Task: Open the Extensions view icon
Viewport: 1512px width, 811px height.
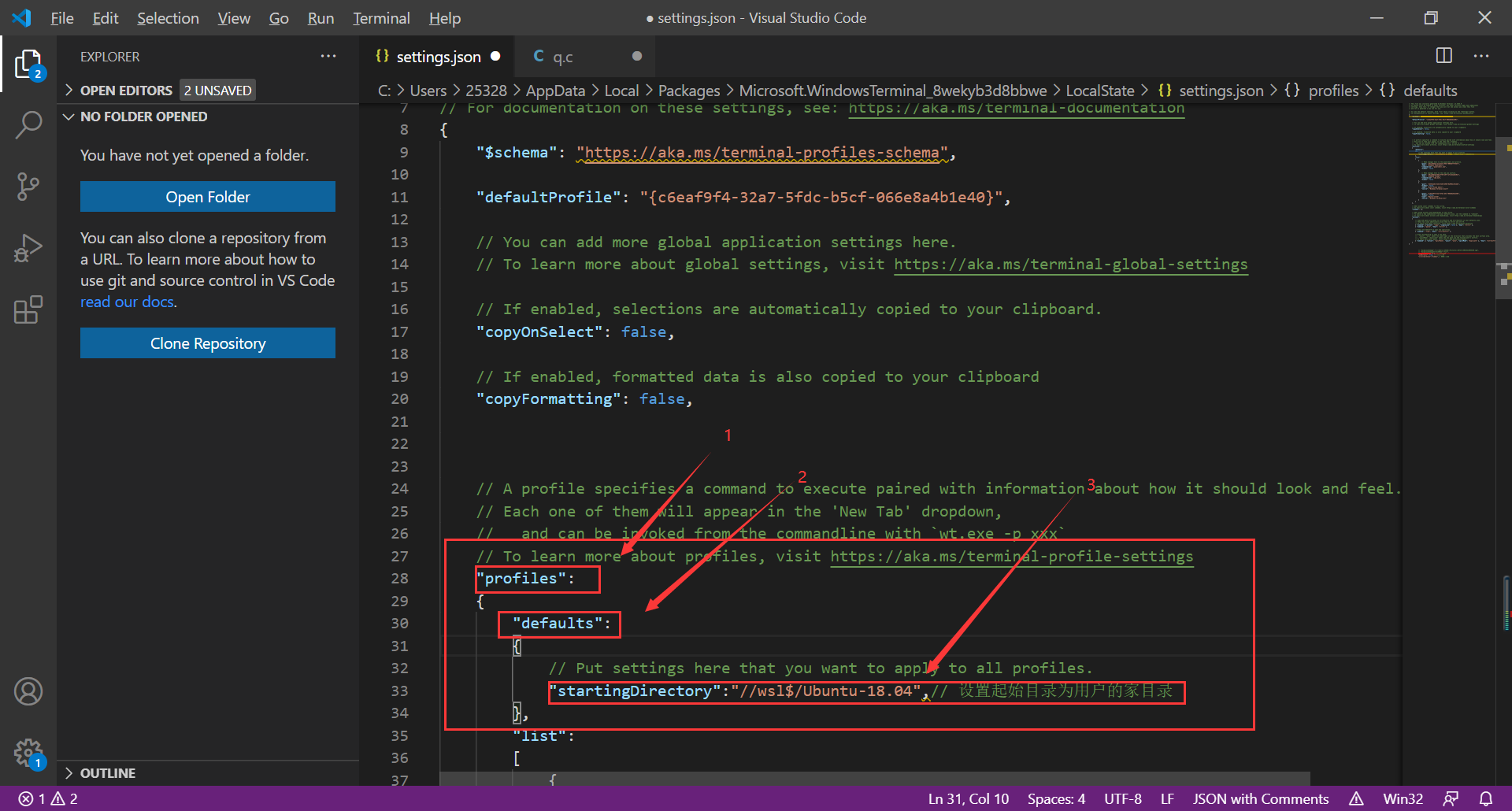Action: 28,309
